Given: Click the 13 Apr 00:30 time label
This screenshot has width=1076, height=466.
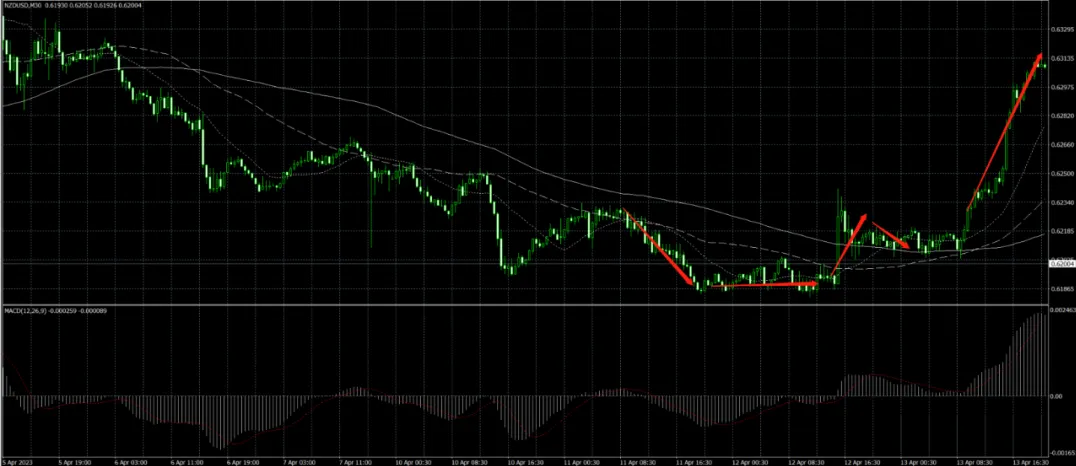Looking at the screenshot, I should (917, 462).
